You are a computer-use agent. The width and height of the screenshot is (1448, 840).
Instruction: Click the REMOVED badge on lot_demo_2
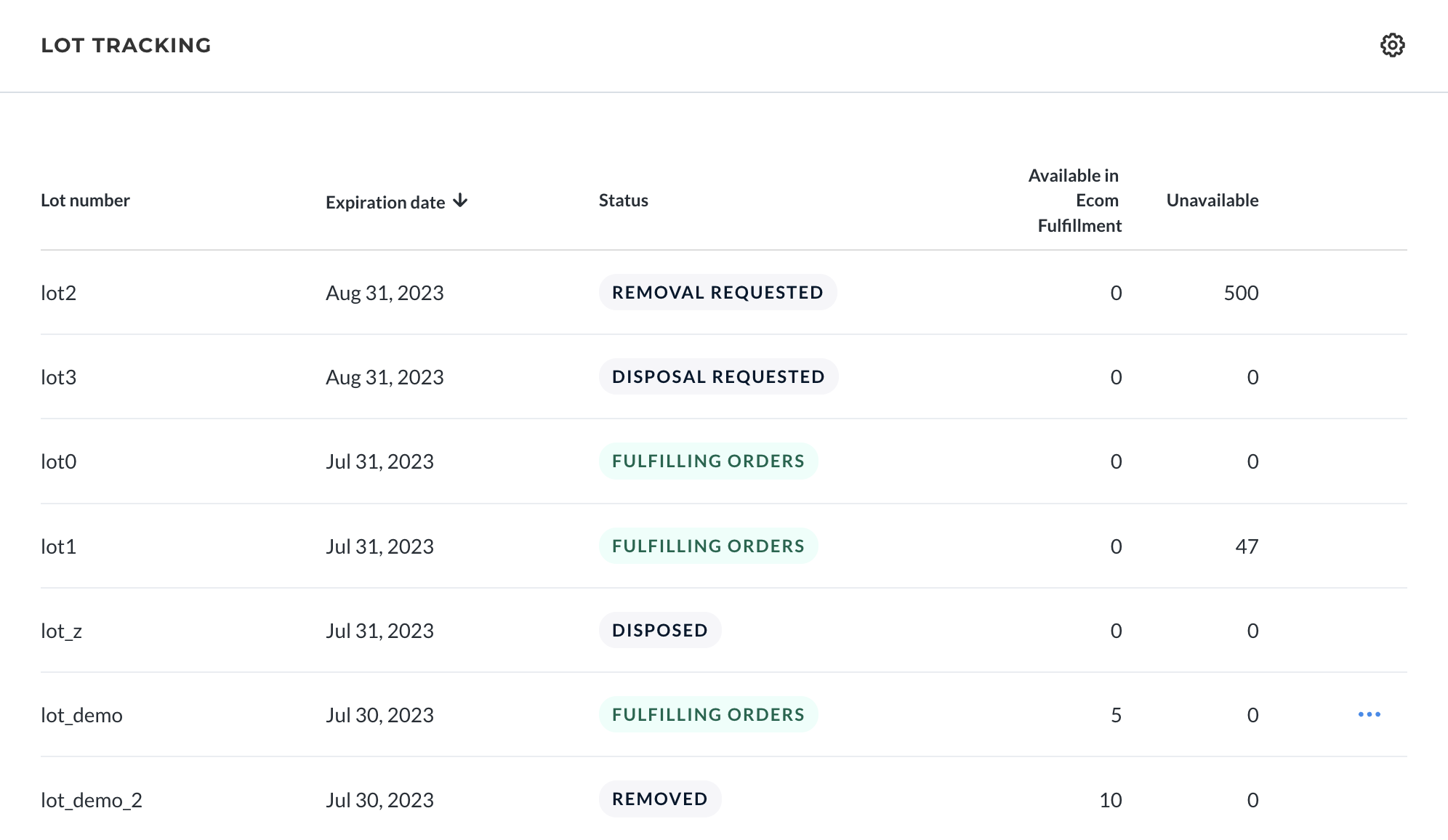(659, 799)
